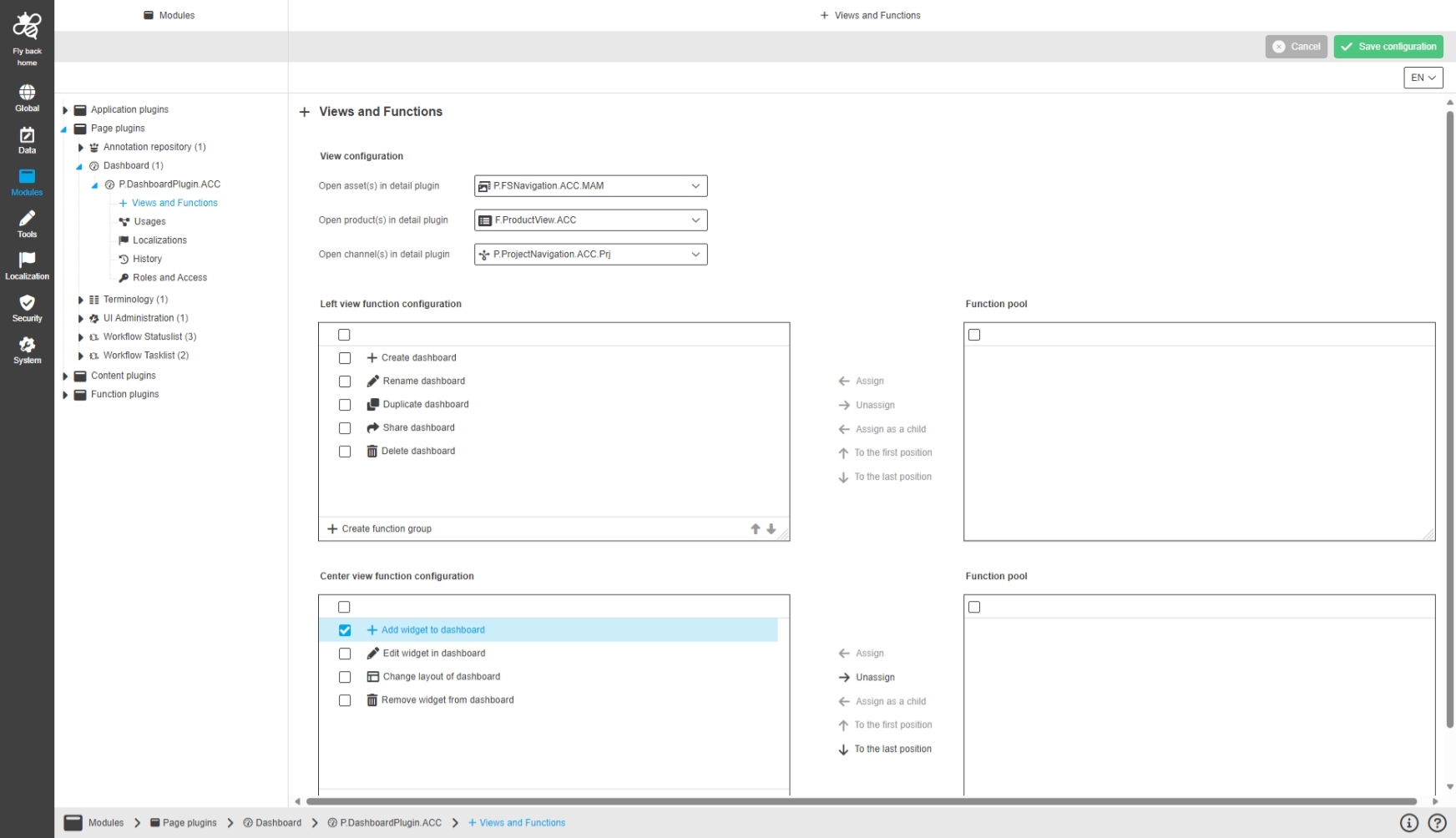Click the Fly back home logo icon
This screenshot has height=838, width=1456.
27,27
